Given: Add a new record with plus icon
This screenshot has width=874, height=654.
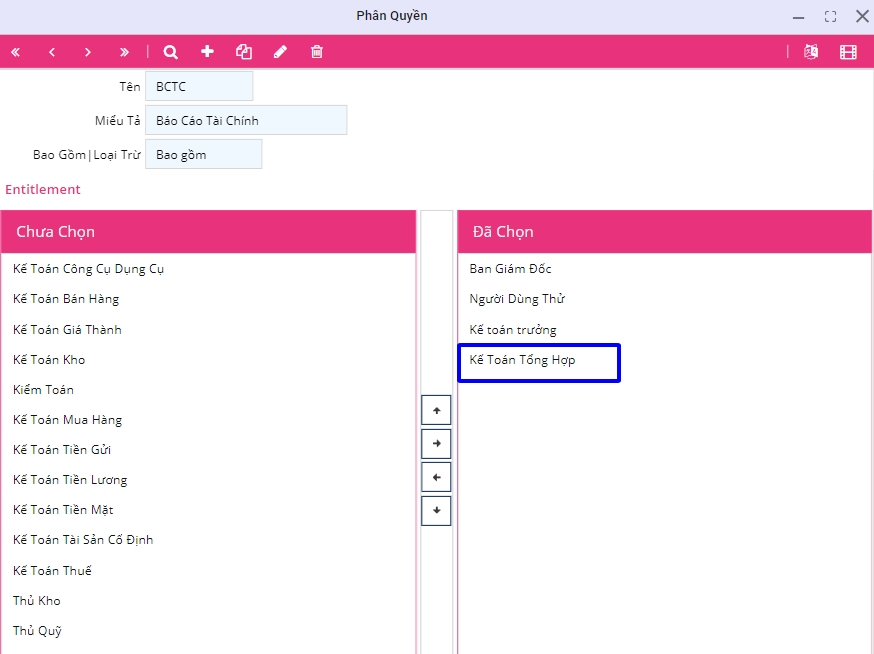Looking at the screenshot, I should point(207,52).
